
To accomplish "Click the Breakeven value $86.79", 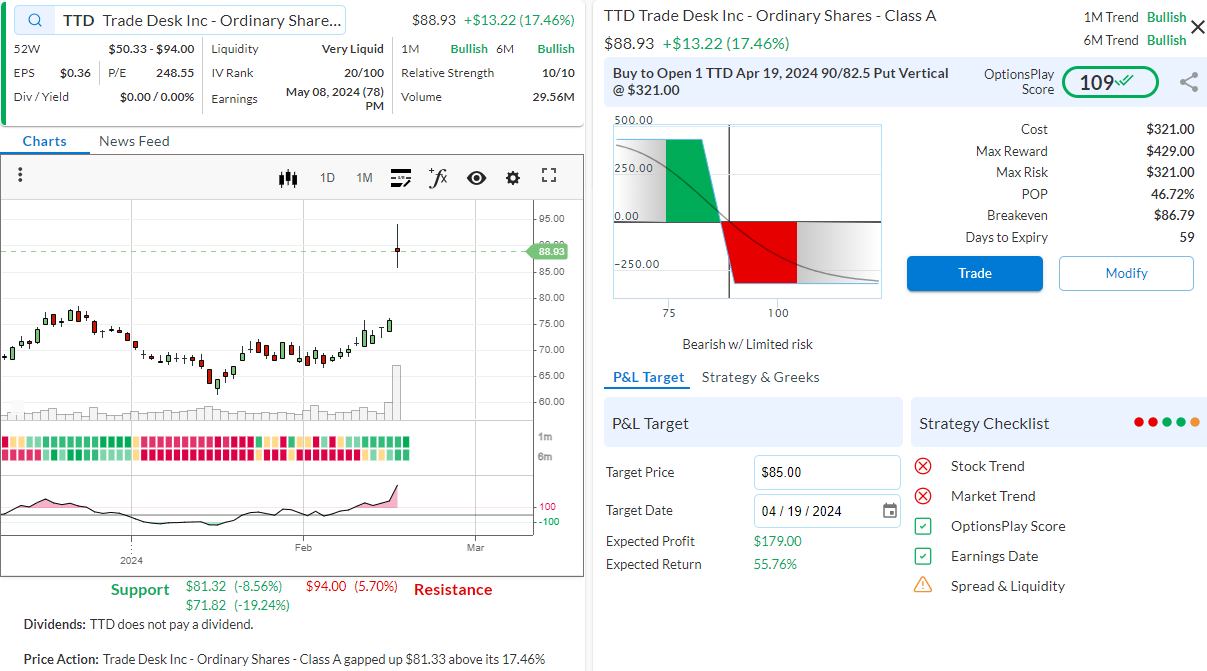I will pos(1174,216).
